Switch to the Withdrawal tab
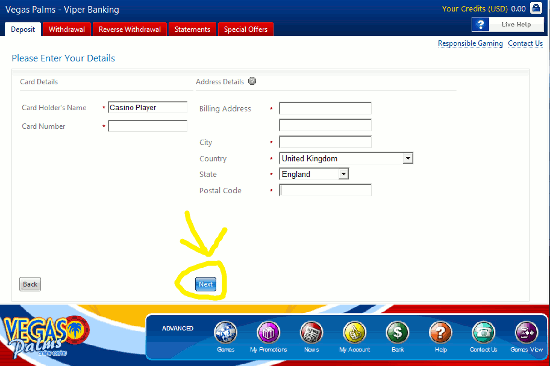550x366 pixels. (67, 29)
